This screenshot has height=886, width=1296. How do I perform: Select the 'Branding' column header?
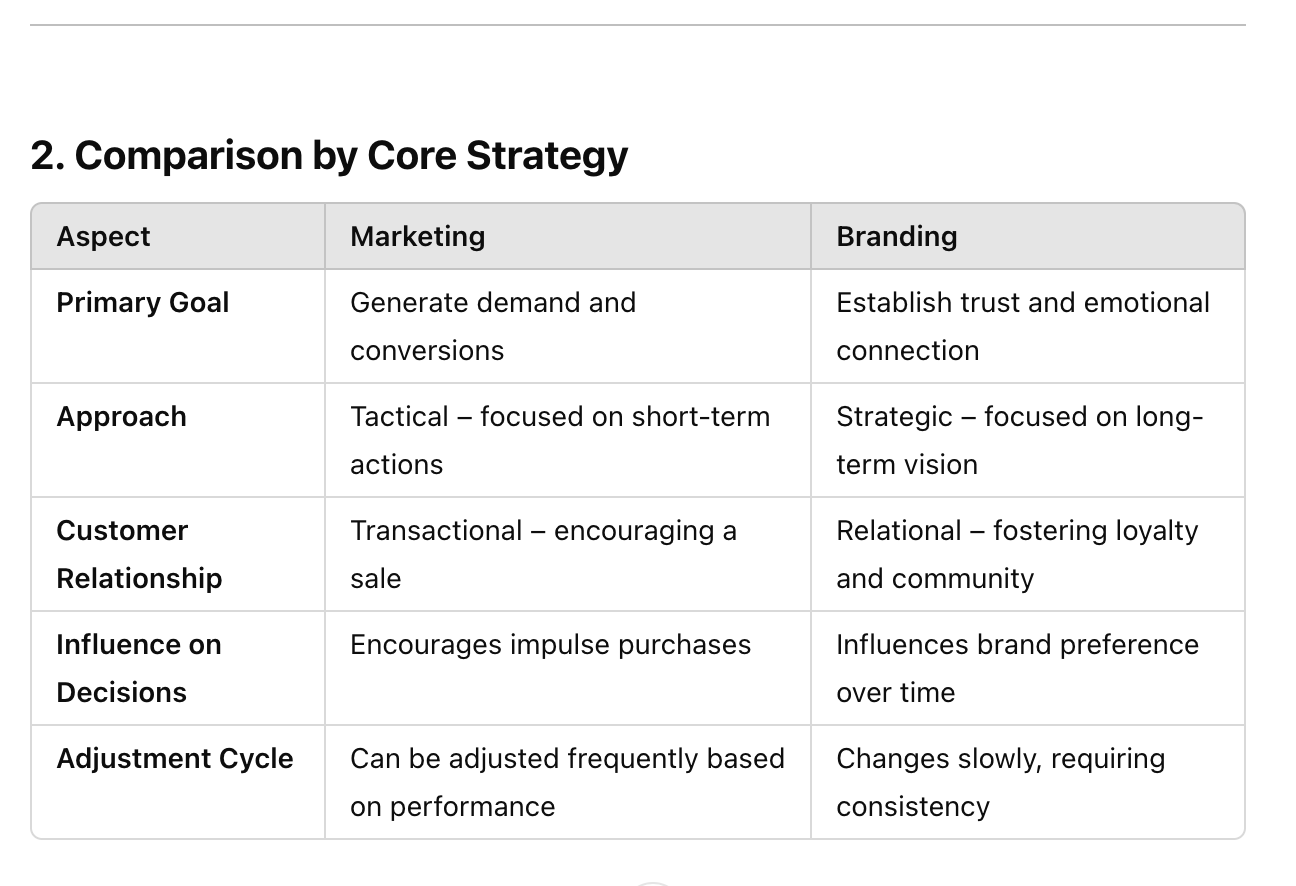[x=897, y=237]
